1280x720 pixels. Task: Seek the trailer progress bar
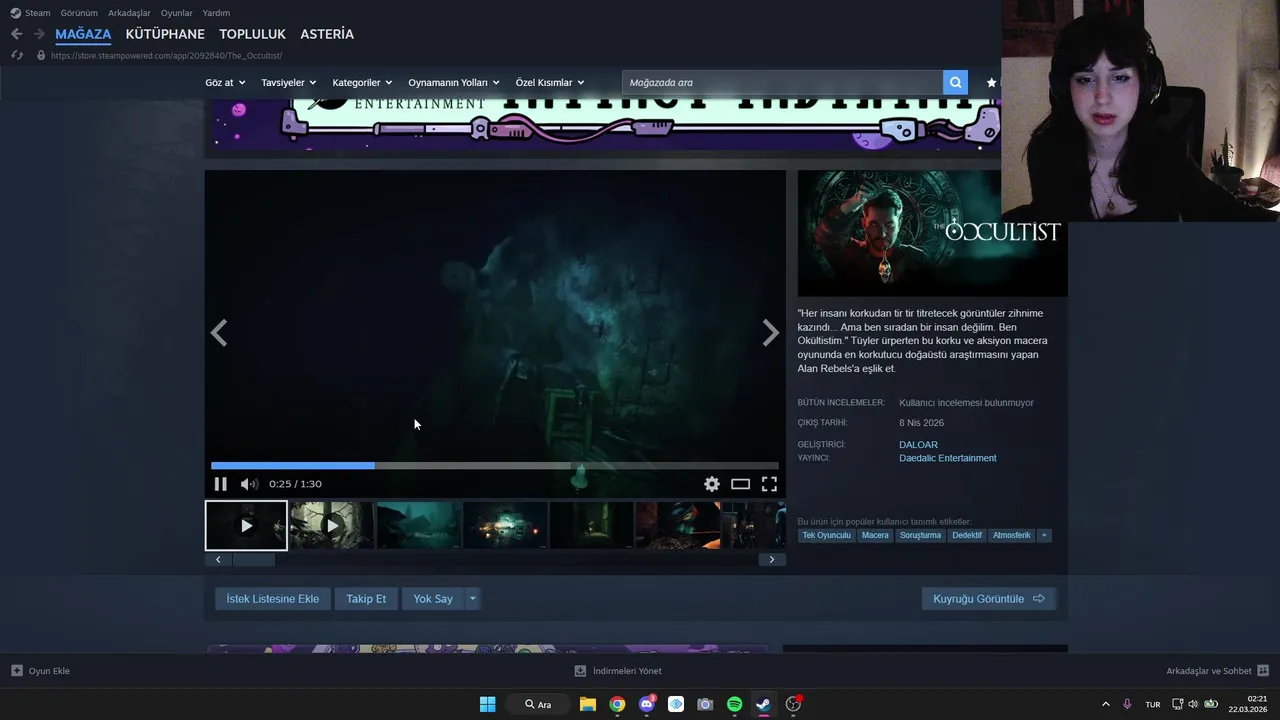(495, 466)
